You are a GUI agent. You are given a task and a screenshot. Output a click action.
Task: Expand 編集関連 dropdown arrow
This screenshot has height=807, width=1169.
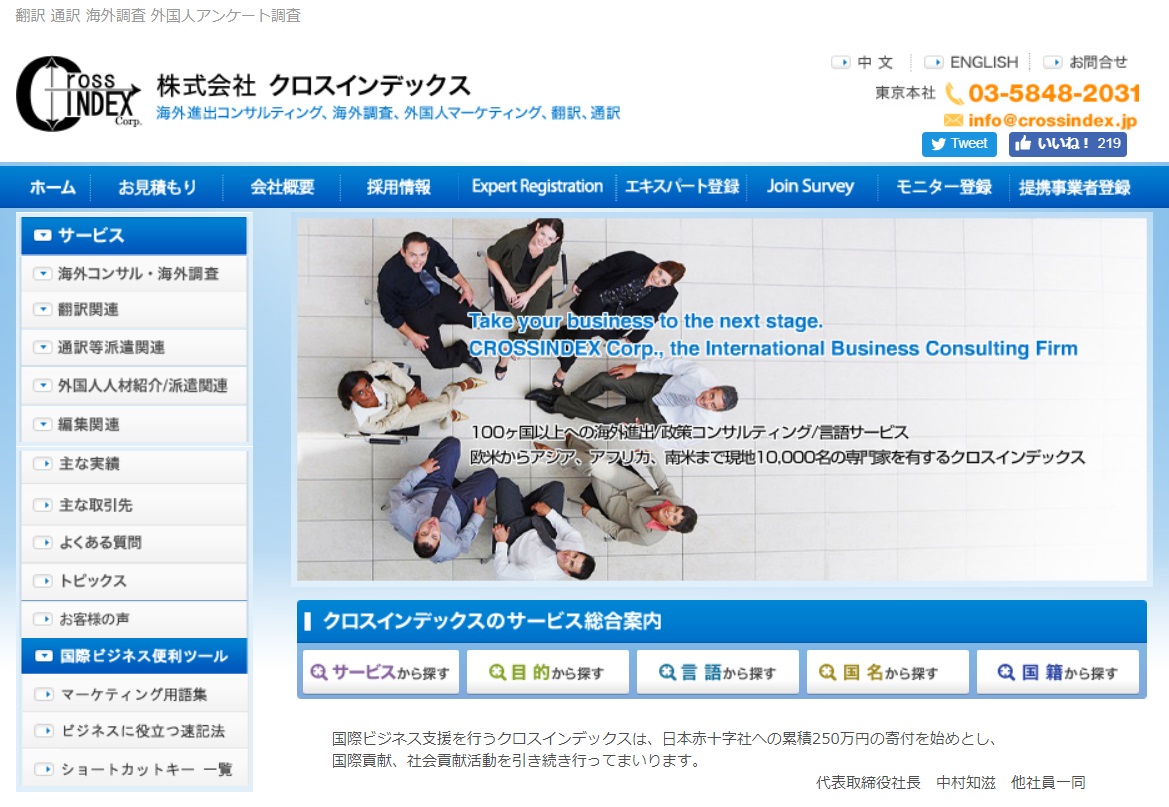42,424
